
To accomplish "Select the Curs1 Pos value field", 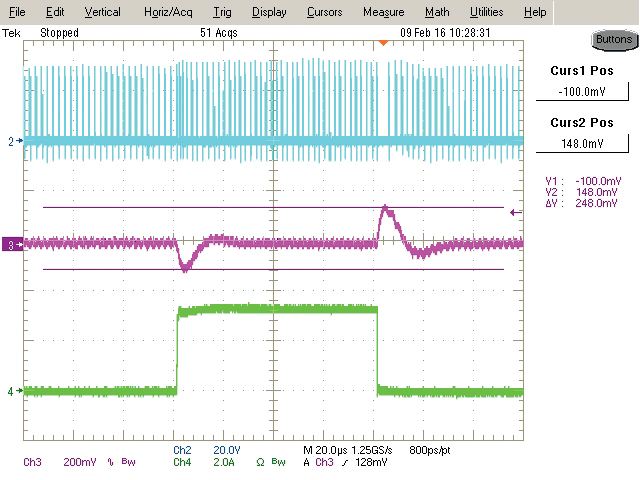I will pos(581,92).
